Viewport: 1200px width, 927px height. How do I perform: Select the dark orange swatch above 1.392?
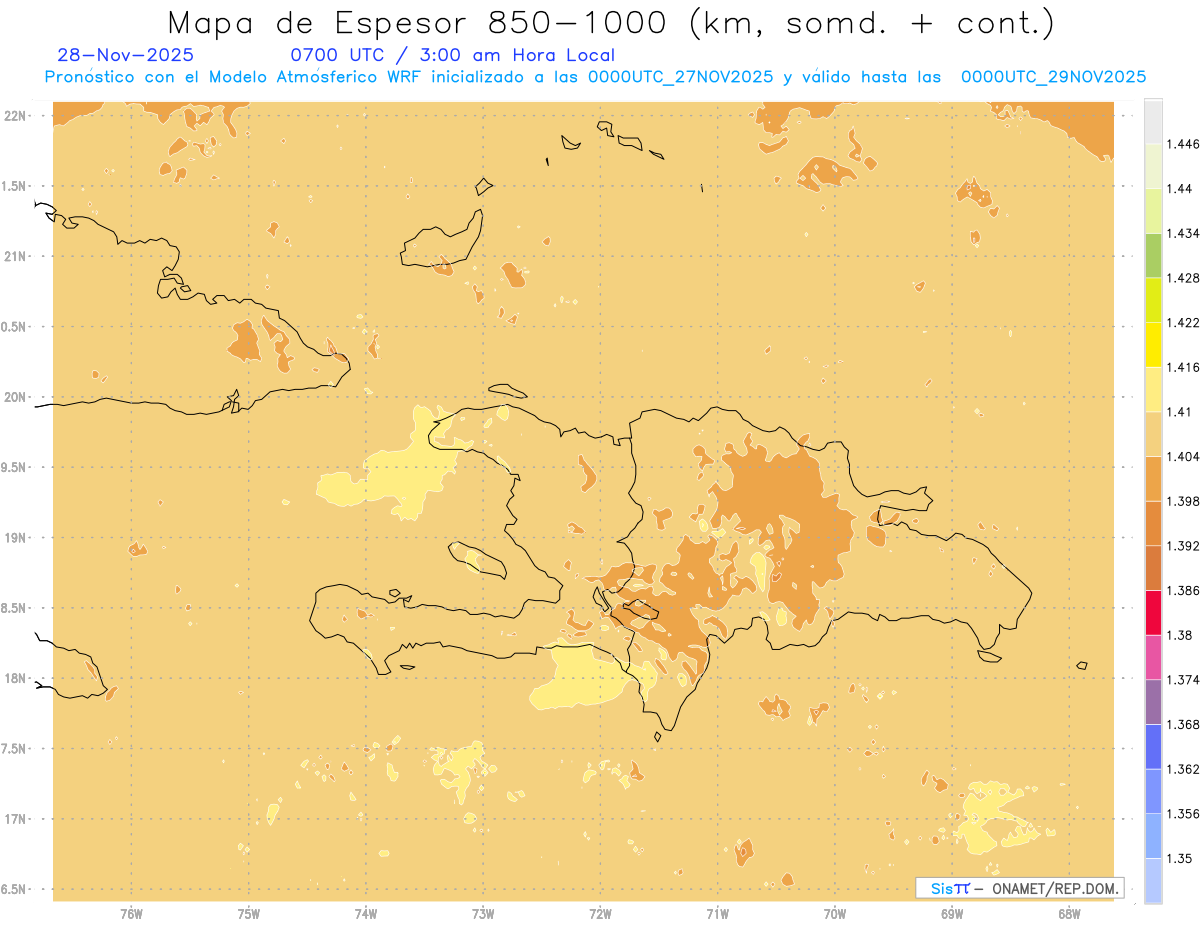tap(1153, 523)
